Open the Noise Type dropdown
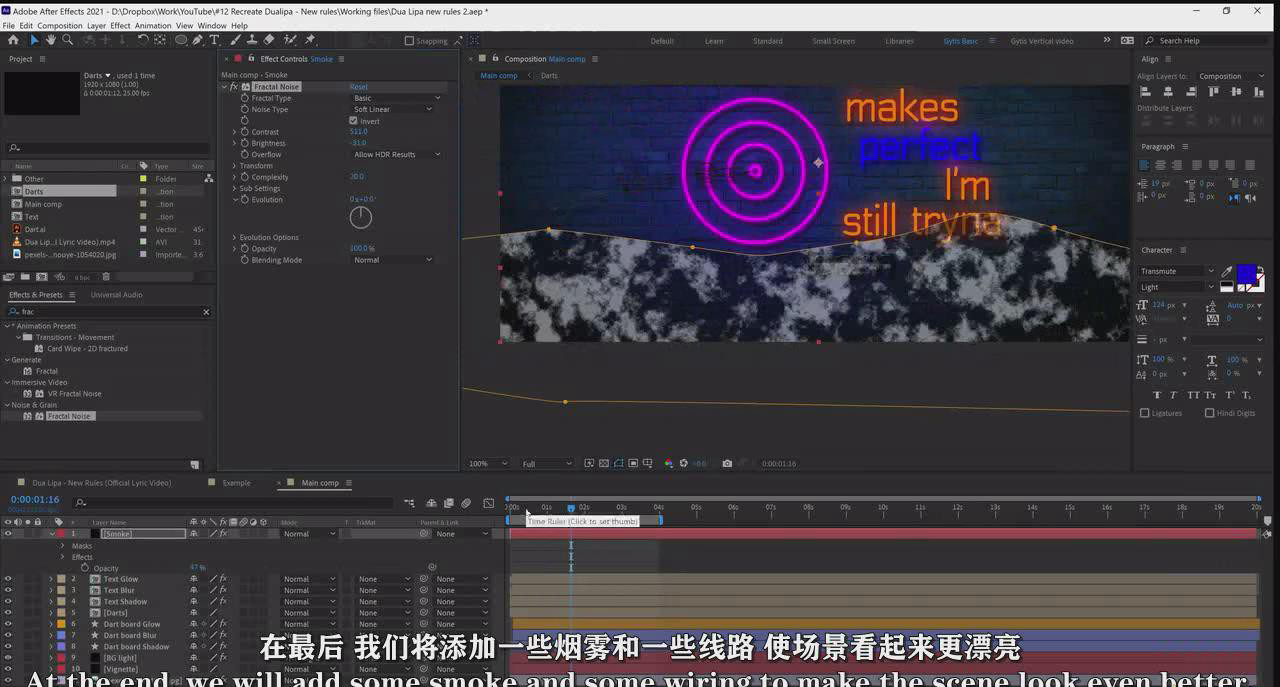Viewport: 1280px width, 687px height. pos(392,109)
